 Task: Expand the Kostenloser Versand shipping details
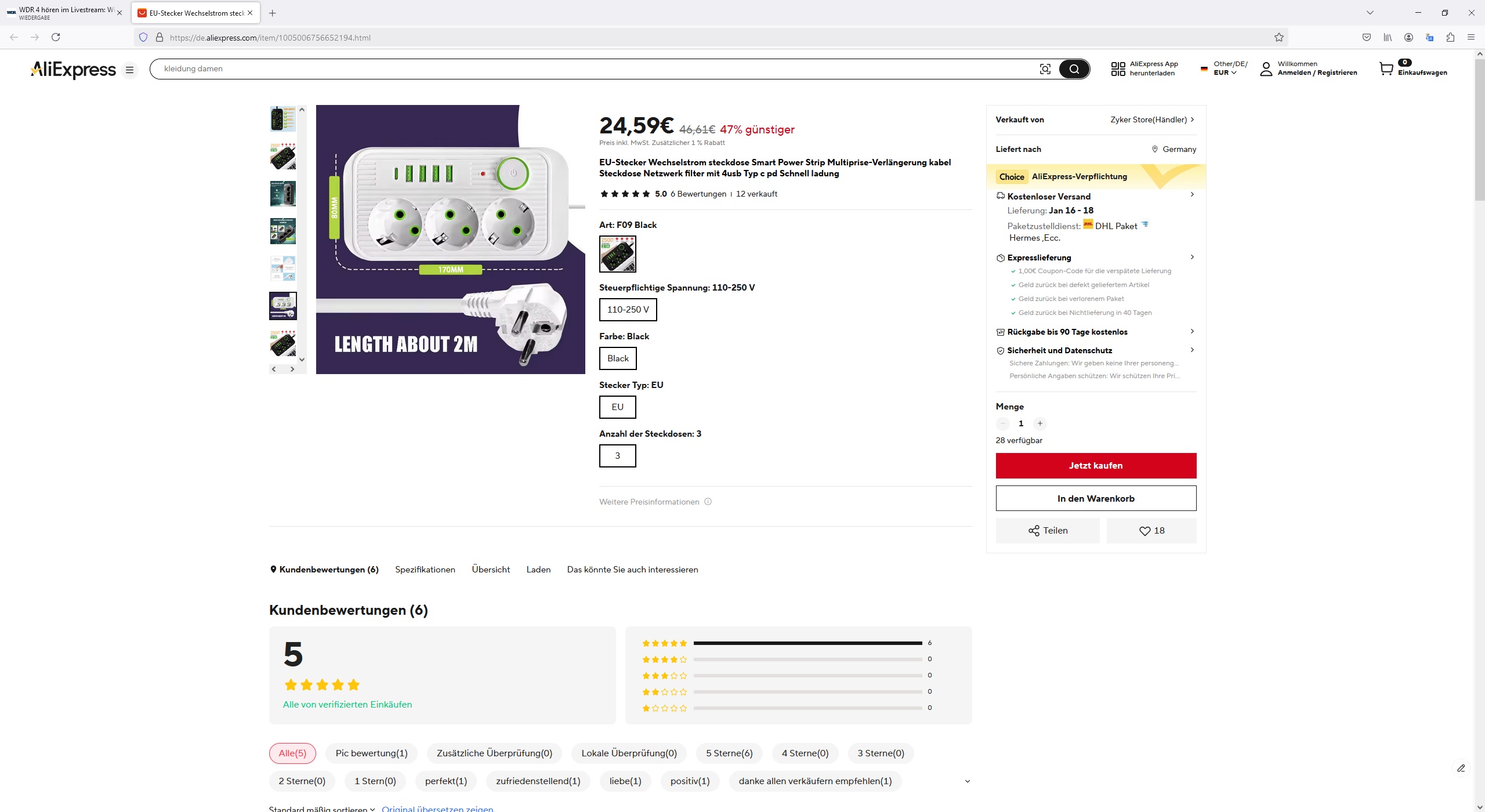1192,195
